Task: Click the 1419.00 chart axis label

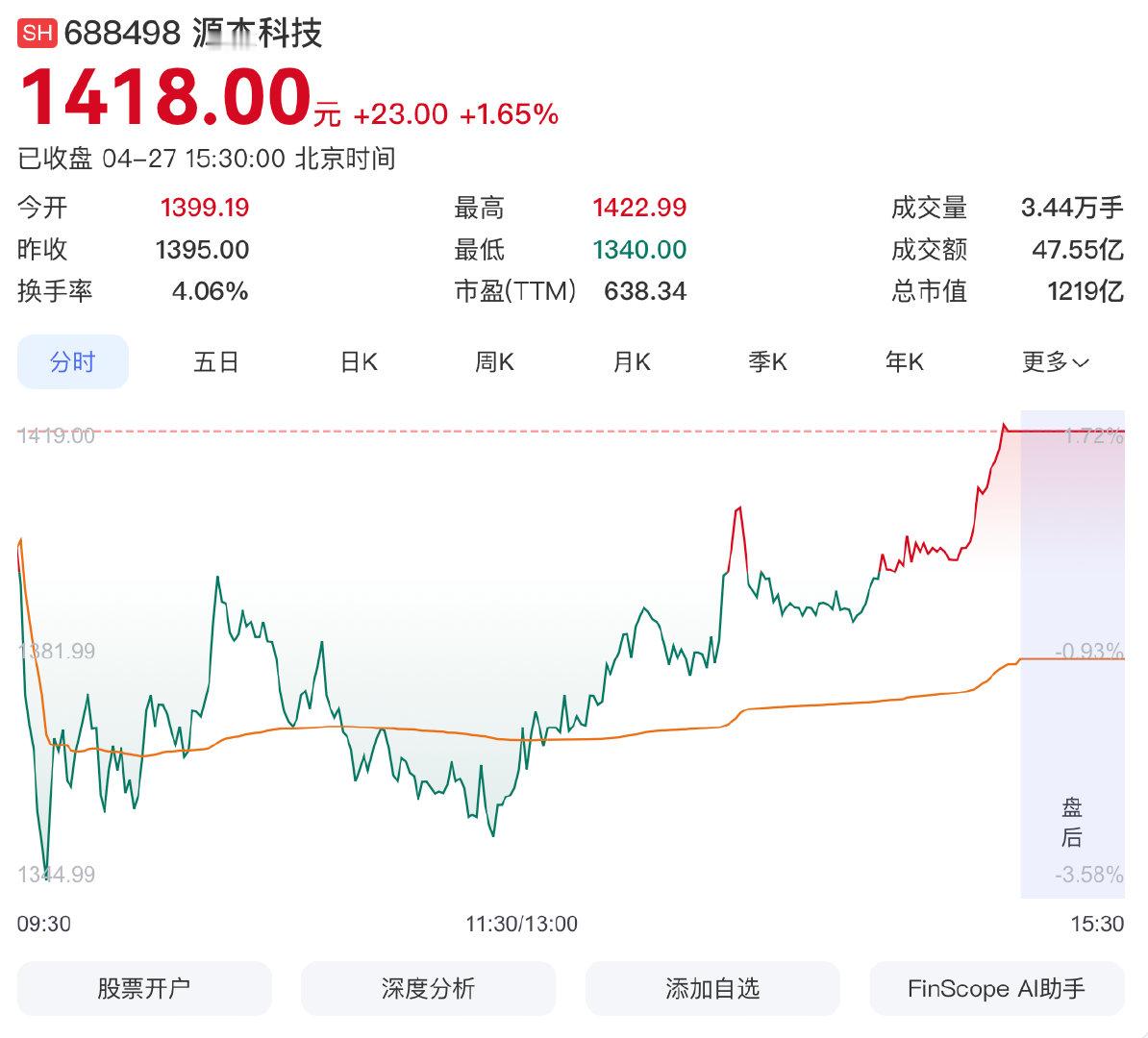Action: coord(57,436)
